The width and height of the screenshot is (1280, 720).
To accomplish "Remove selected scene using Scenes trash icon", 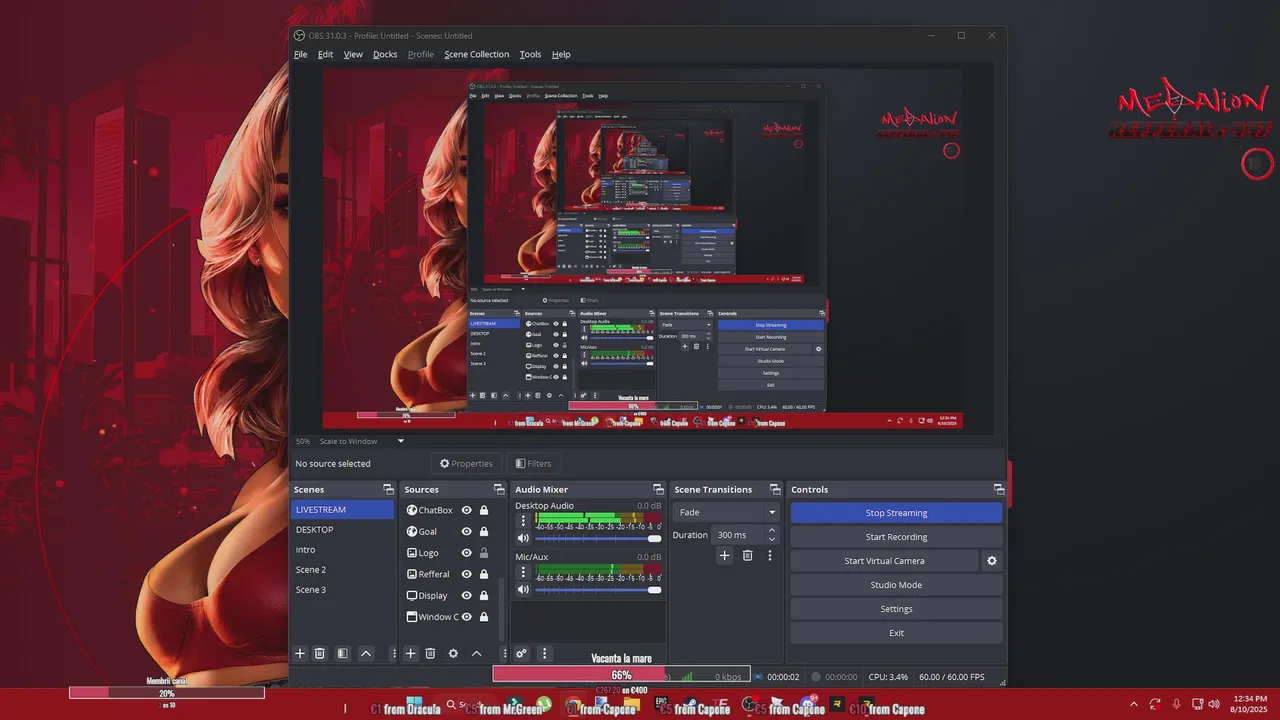I will [320, 653].
